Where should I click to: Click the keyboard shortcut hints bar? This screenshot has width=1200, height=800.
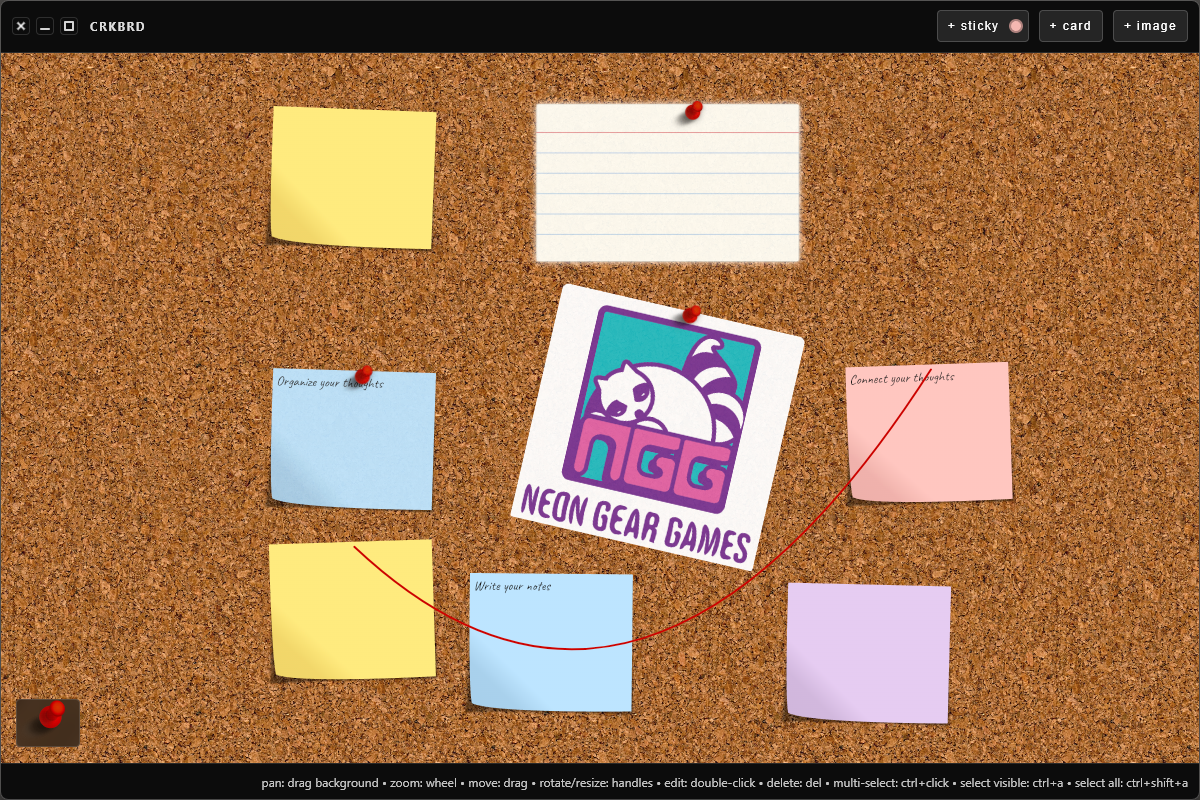coord(725,782)
